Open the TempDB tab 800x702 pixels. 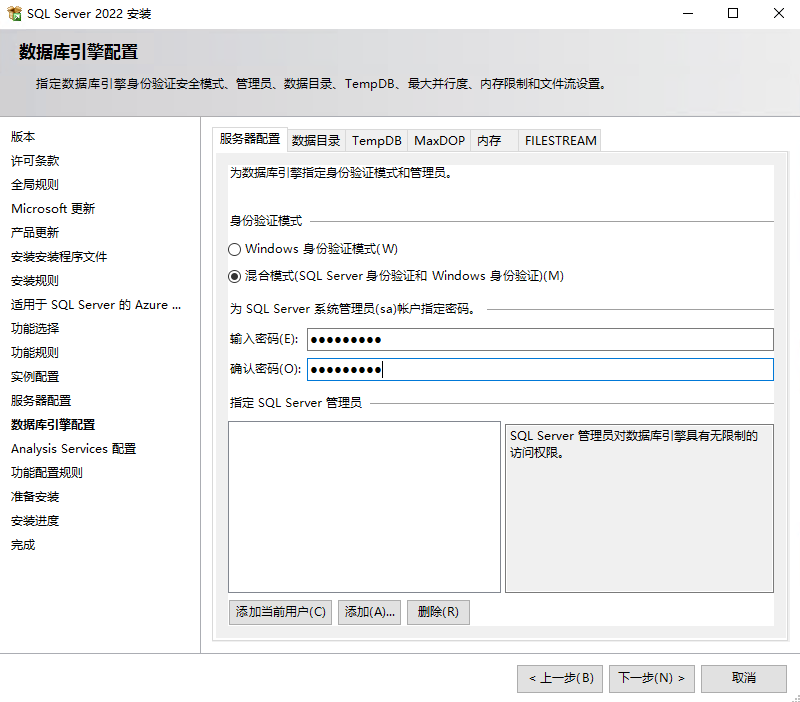click(377, 140)
